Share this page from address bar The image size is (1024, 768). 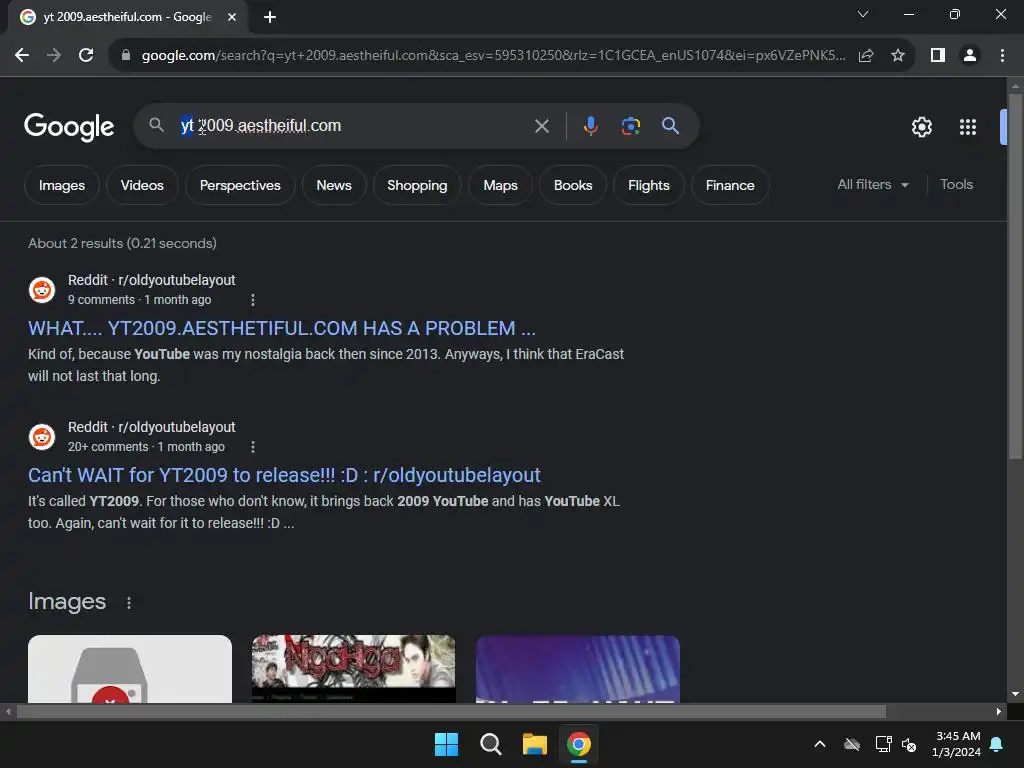[866, 56]
